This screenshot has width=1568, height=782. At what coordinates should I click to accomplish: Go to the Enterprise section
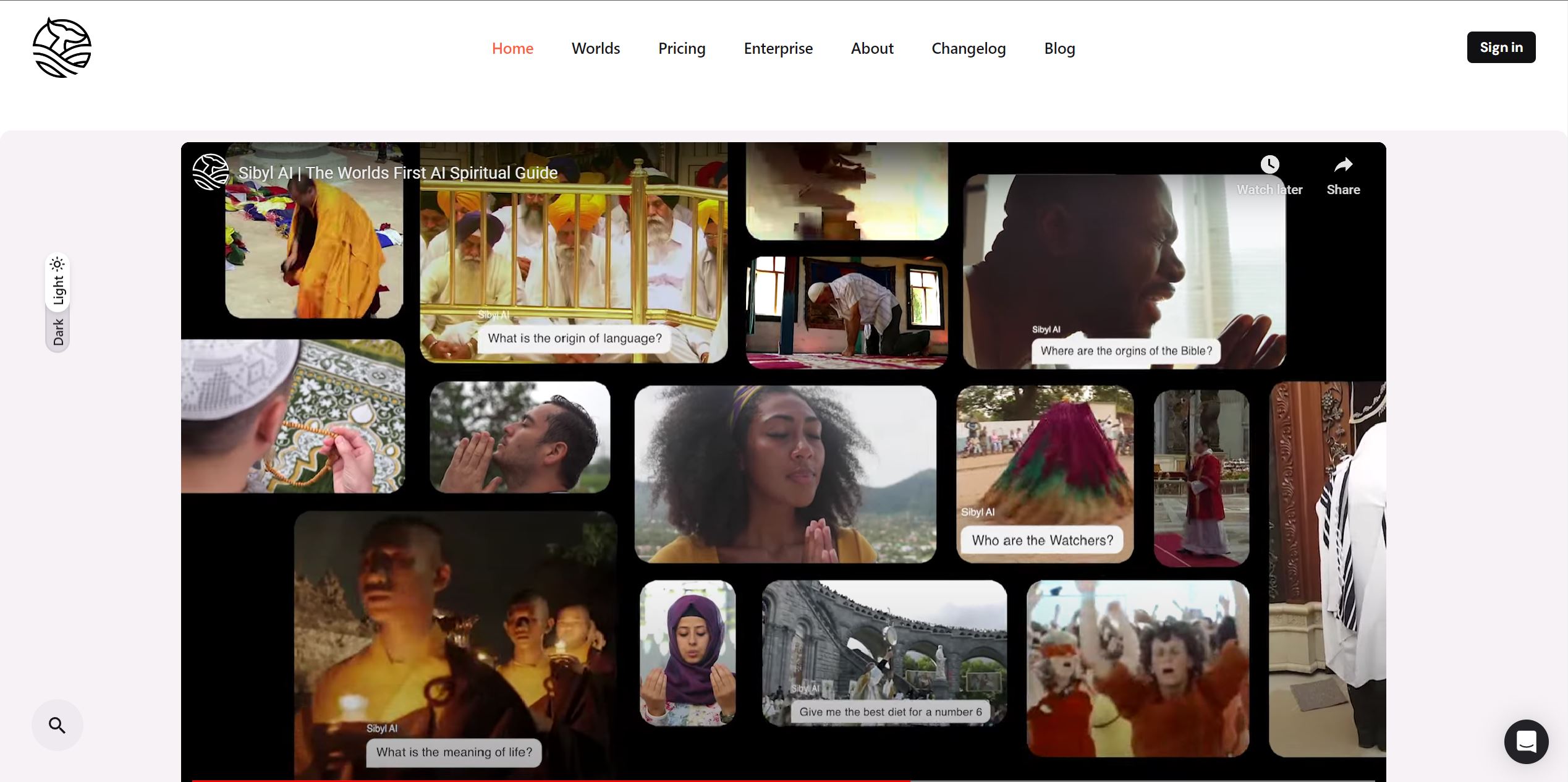tap(778, 48)
